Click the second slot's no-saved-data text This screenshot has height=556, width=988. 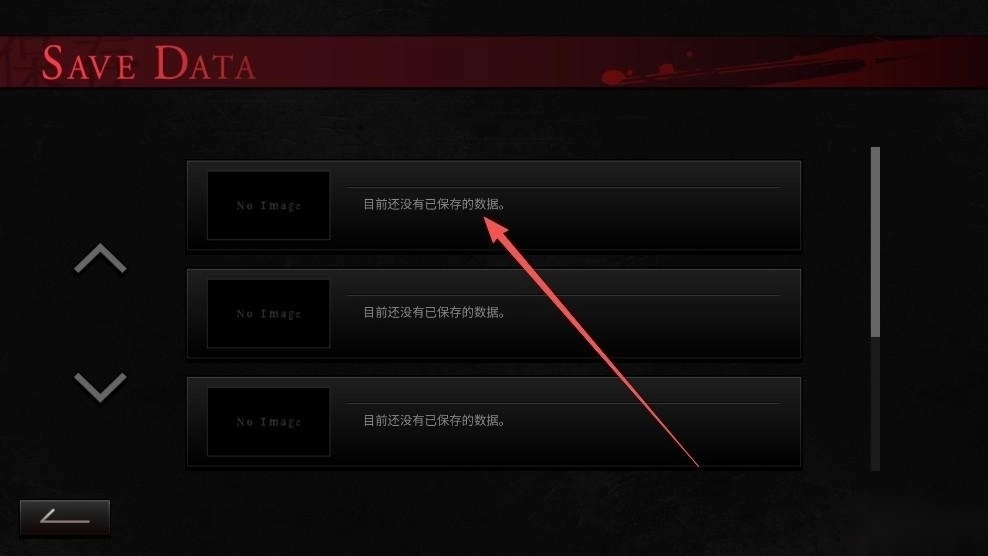[434, 312]
